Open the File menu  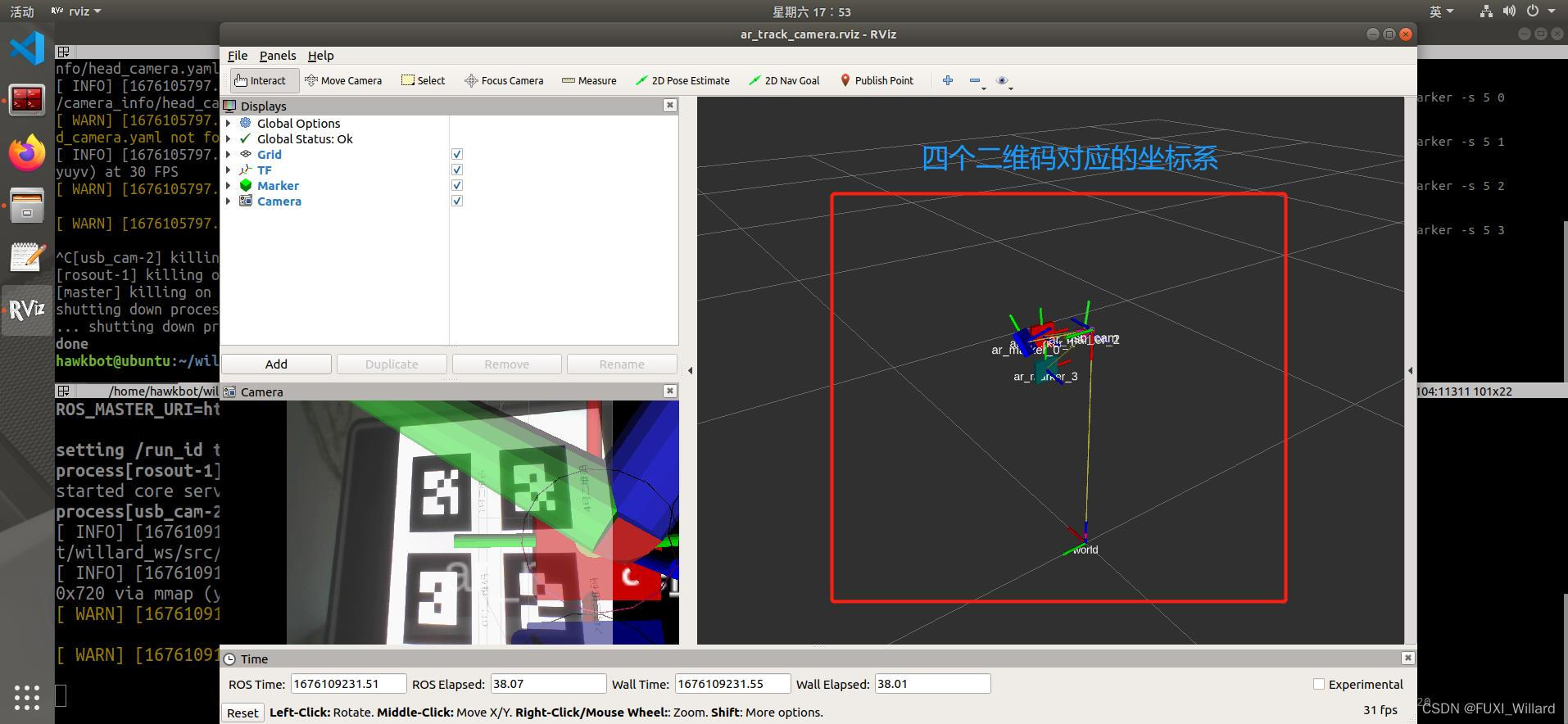[238, 56]
